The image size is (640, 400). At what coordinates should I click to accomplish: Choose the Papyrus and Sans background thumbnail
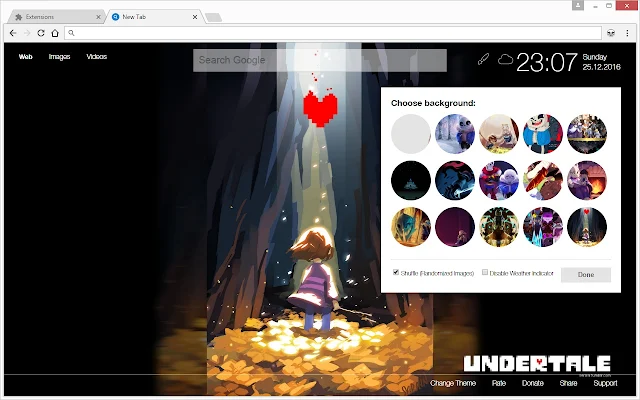[x=499, y=180]
